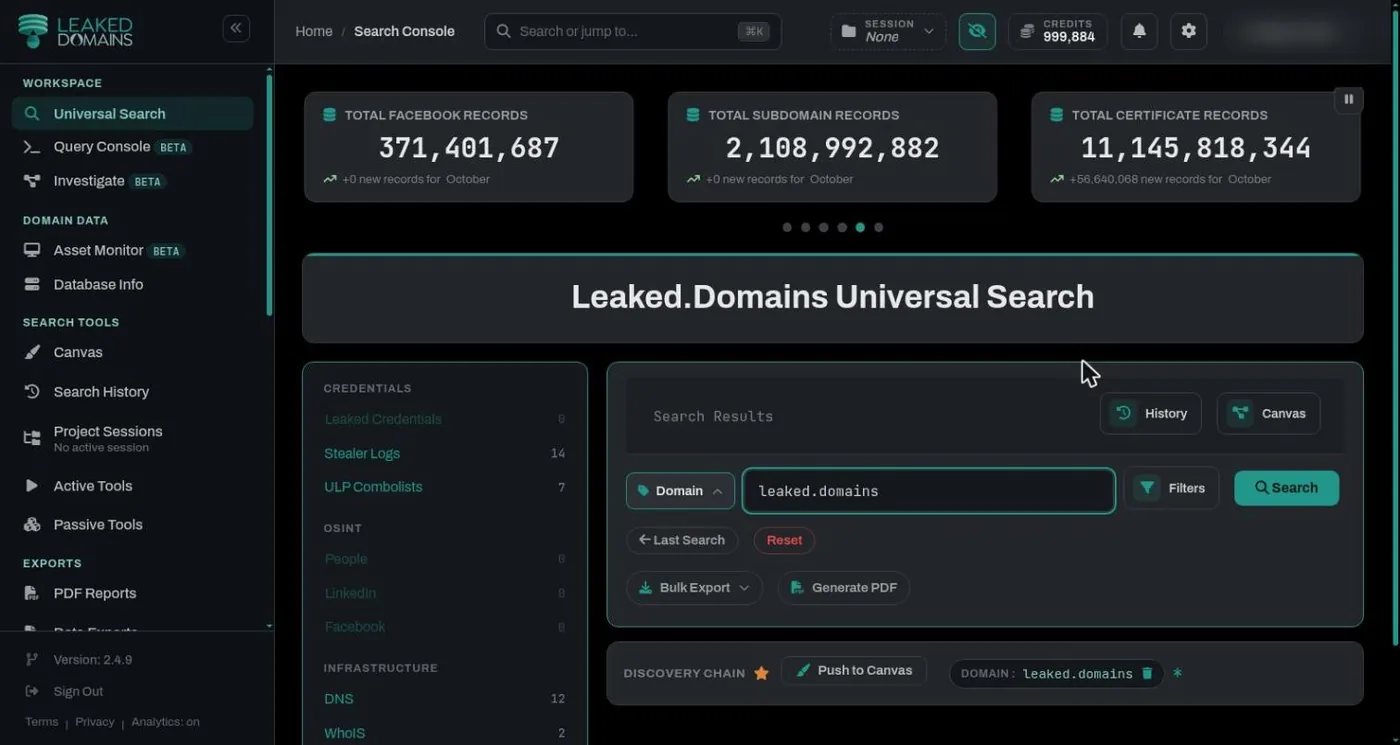The image size is (1400, 745).
Task: Open the Session dropdown
Action: (888, 31)
